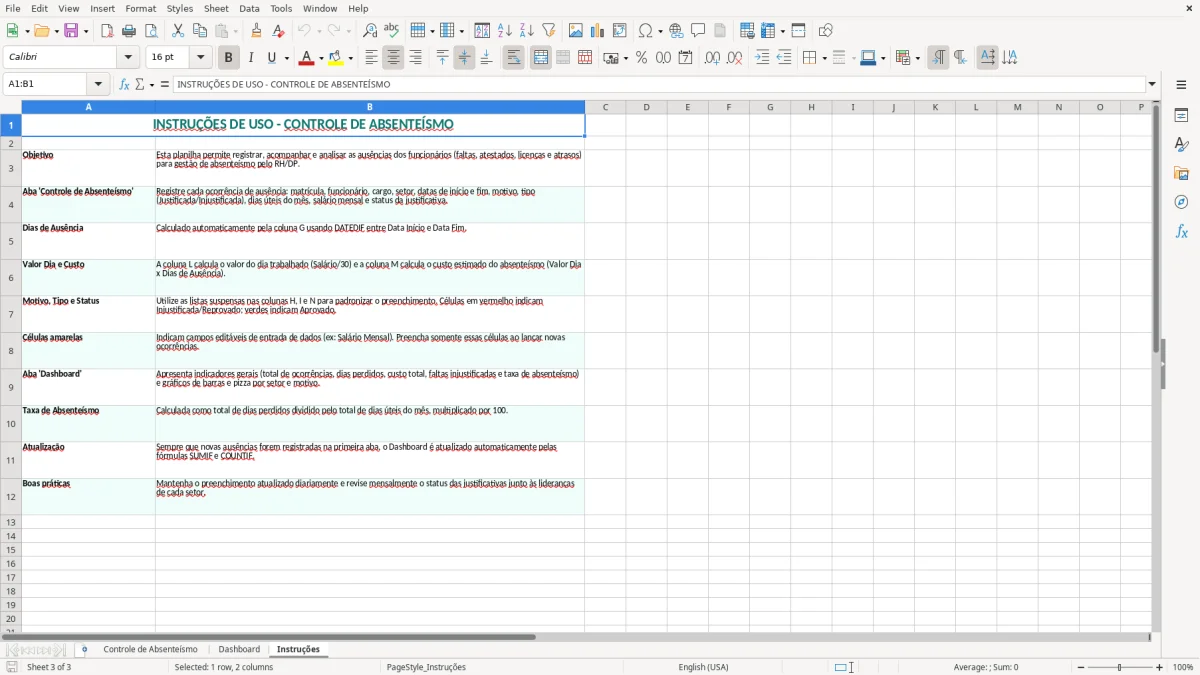Open the Background Color dropdown arrow
The width and height of the screenshot is (1200, 675).
click(x=350, y=58)
